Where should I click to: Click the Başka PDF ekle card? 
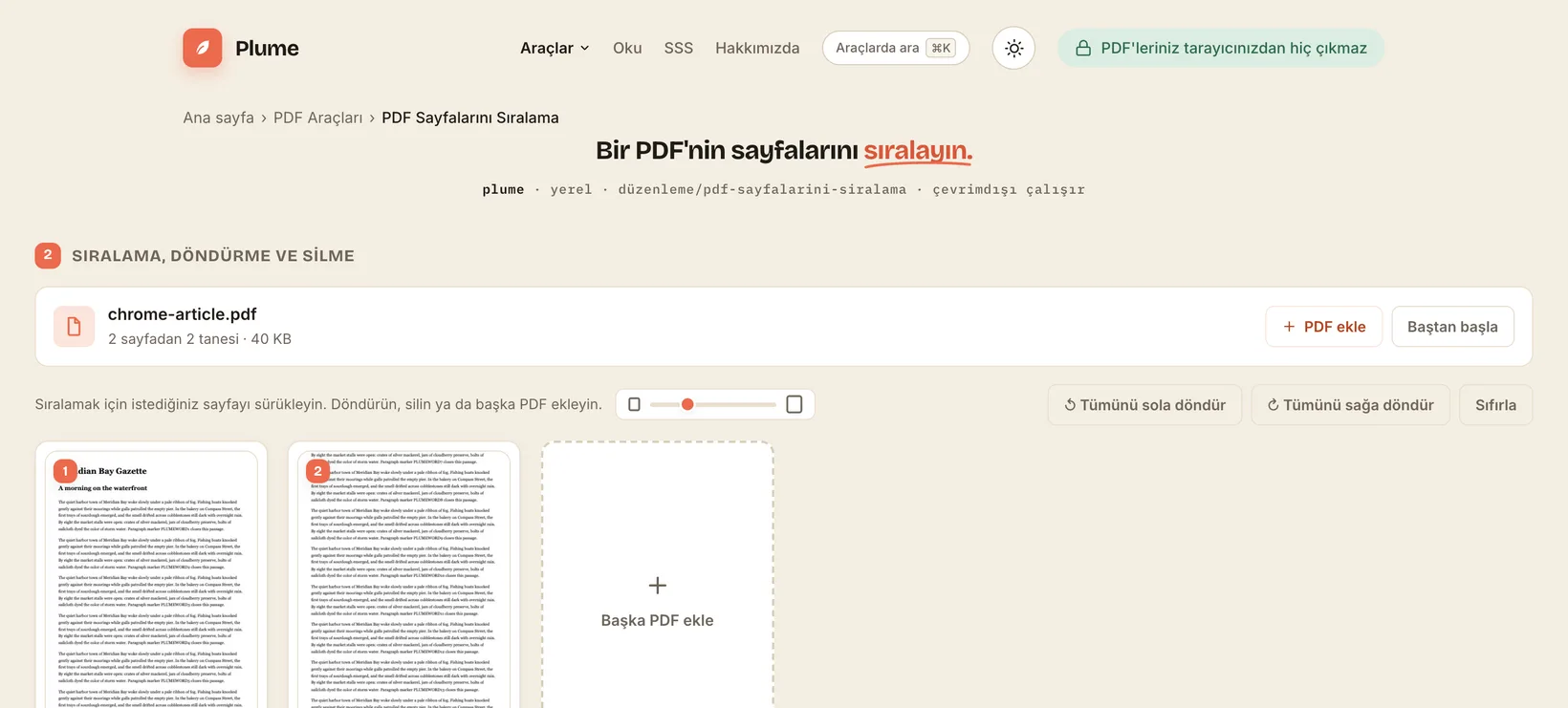click(x=658, y=575)
